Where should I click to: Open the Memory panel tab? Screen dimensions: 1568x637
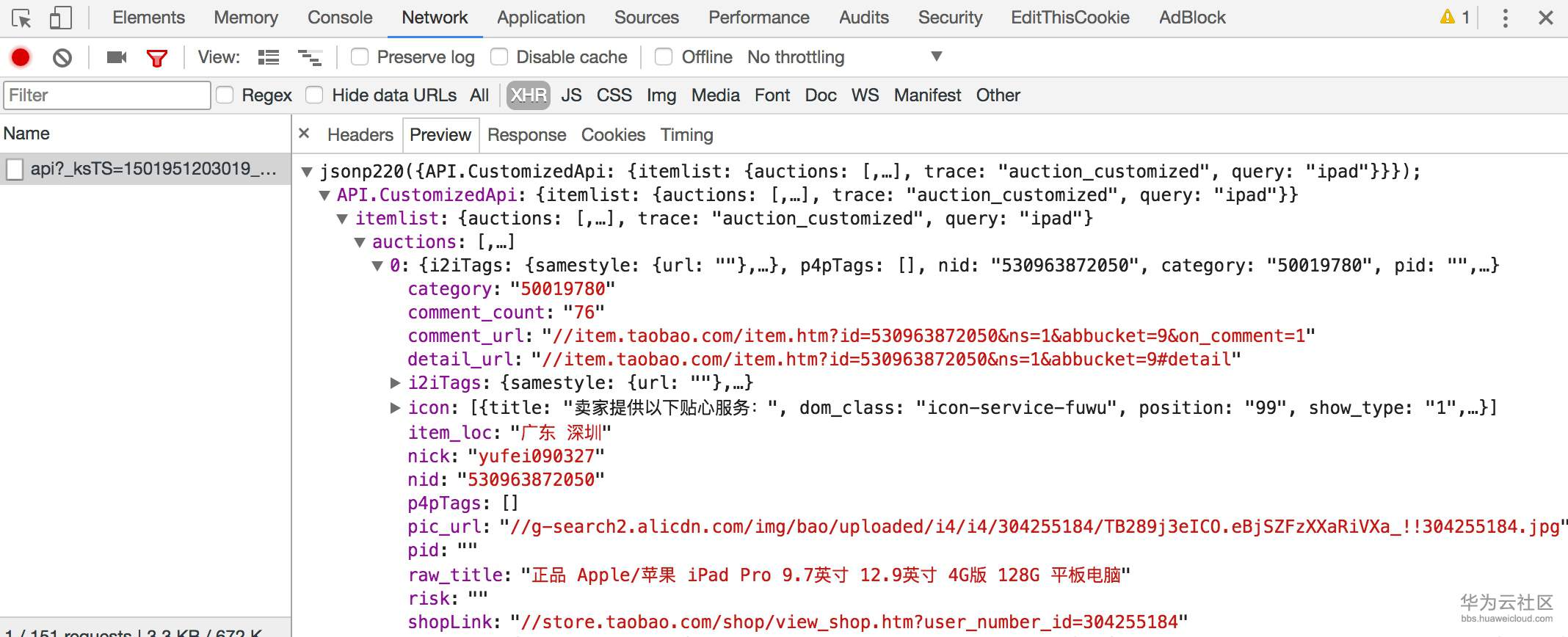click(246, 18)
